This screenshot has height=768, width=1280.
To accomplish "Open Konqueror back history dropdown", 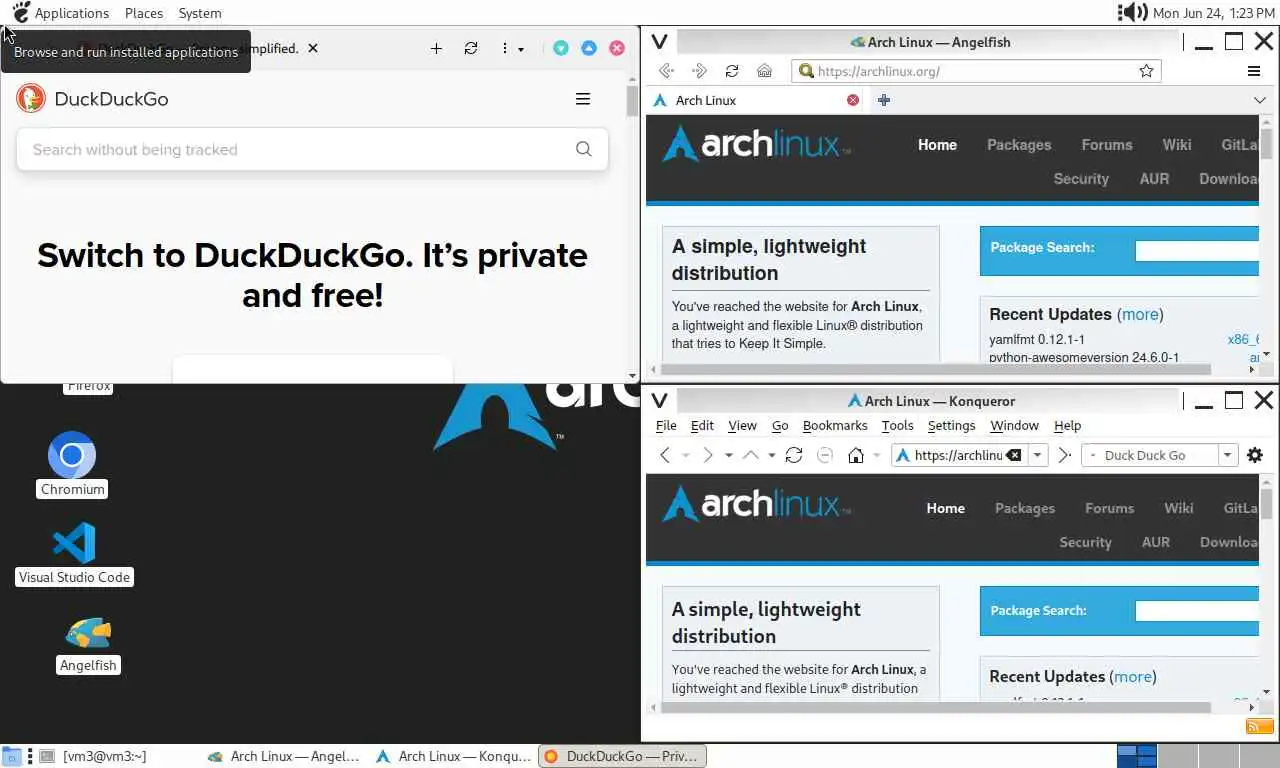I will [x=686, y=455].
